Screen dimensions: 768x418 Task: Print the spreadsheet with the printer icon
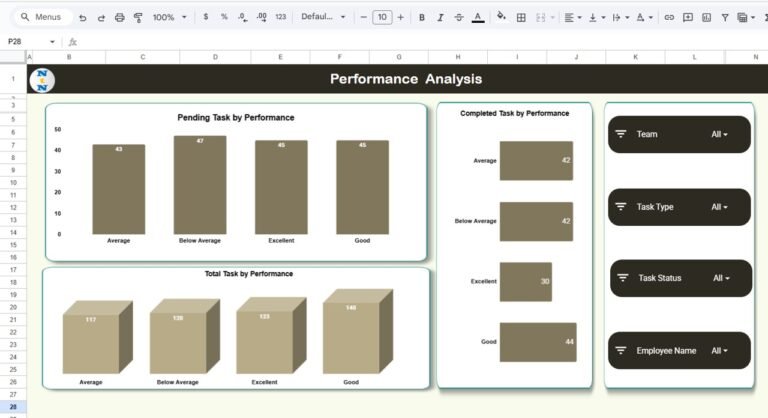coord(120,18)
